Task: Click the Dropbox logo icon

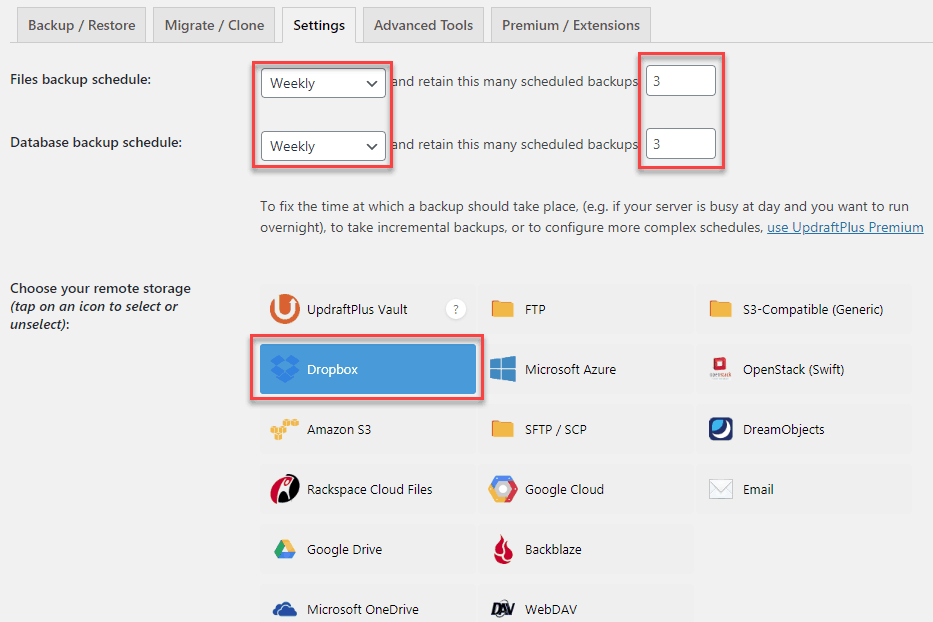Action: [285, 369]
